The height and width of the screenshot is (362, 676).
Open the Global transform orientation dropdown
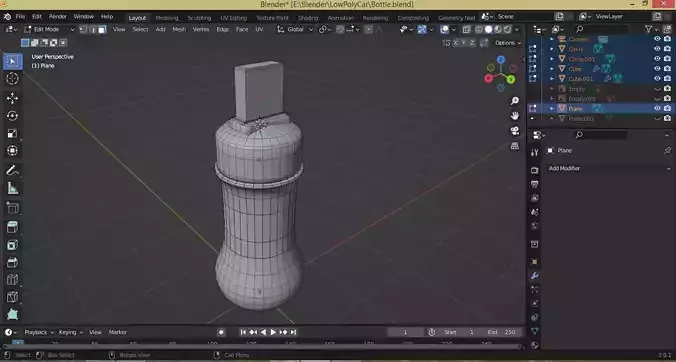[x=295, y=29]
